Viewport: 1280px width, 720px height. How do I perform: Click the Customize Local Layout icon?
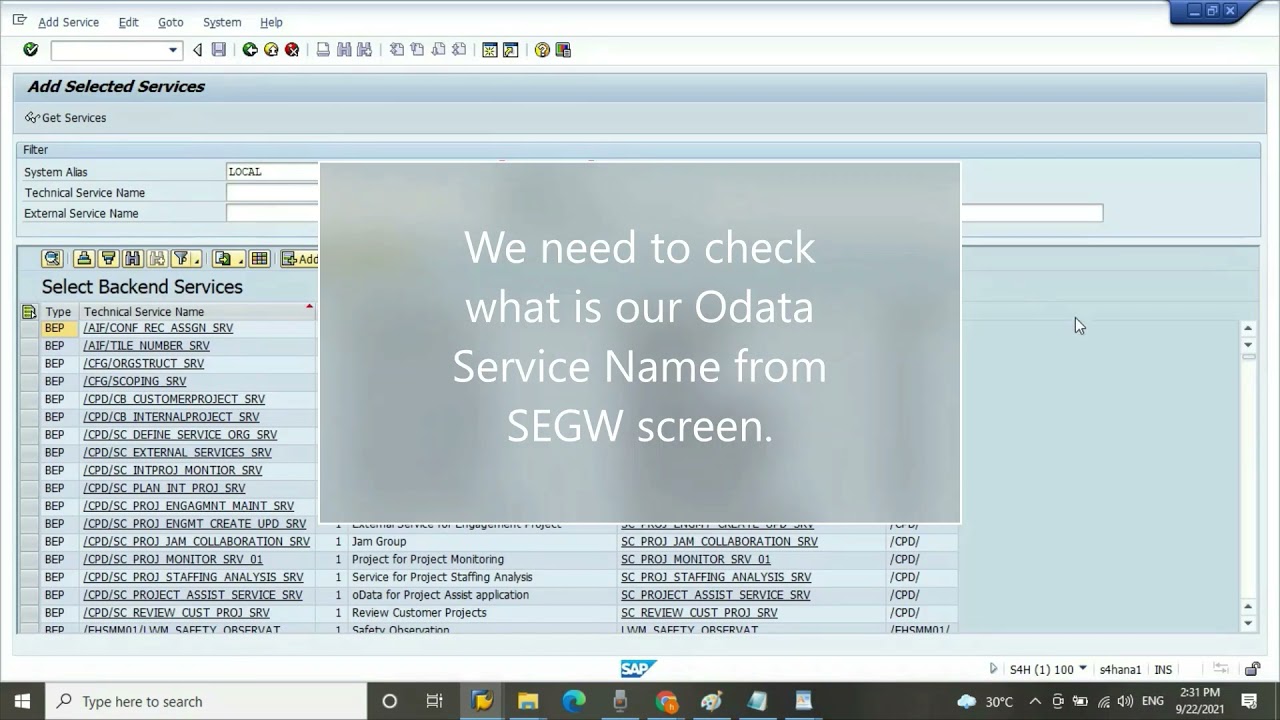(x=563, y=50)
